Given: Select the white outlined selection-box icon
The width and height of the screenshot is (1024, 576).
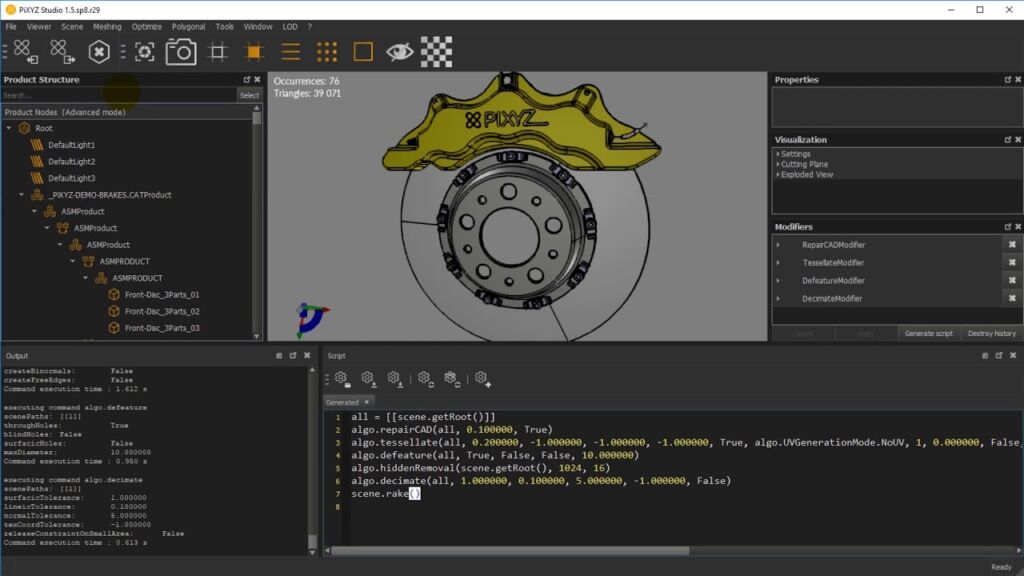Looking at the screenshot, I should pos(217,52).
